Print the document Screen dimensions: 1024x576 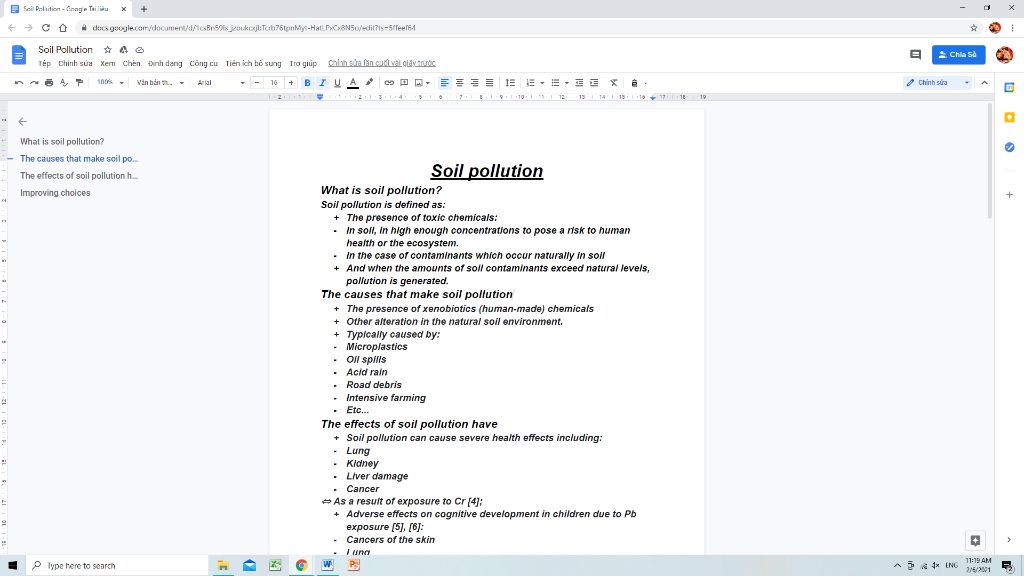49,83
